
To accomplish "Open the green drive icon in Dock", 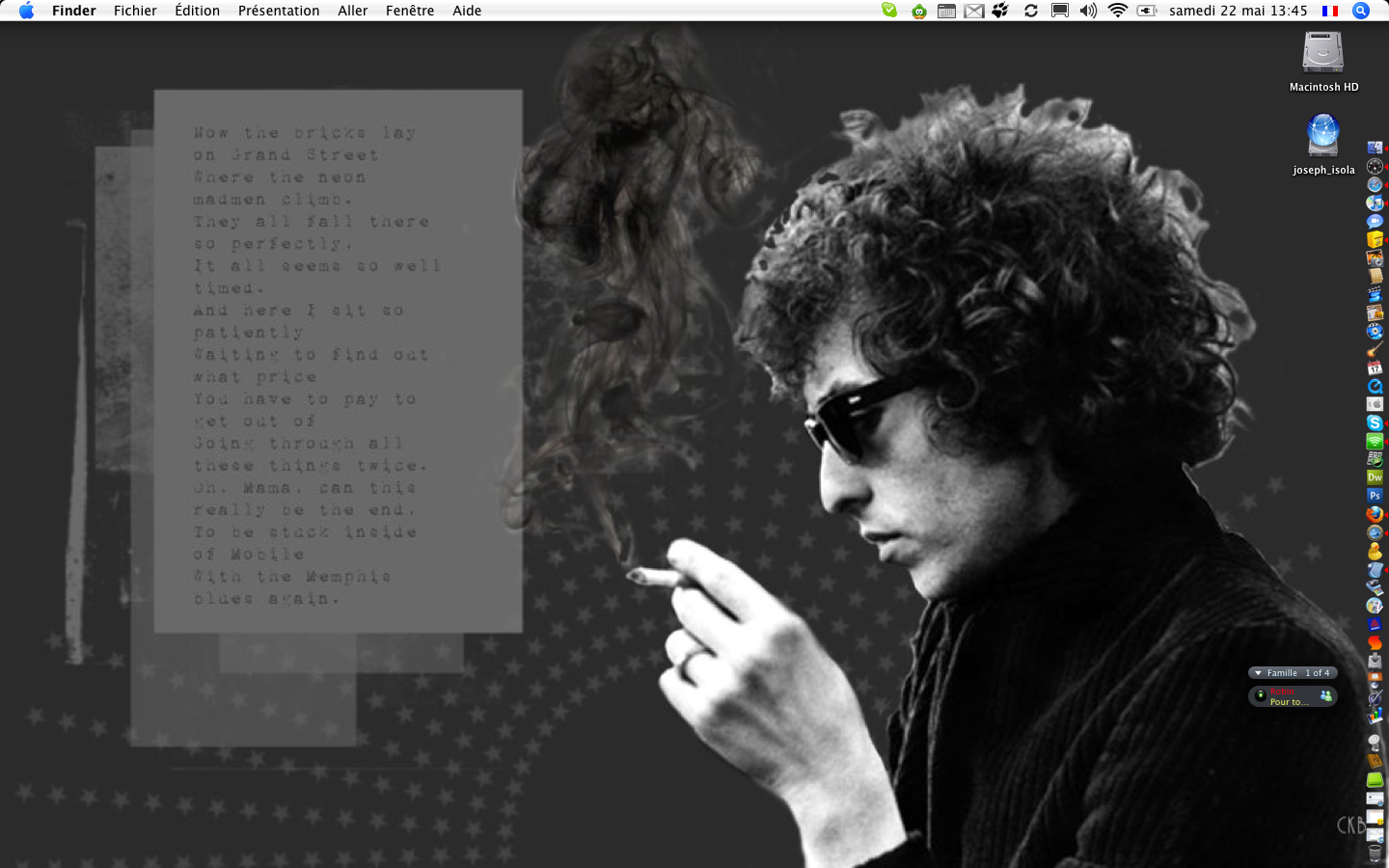I will pos(1375,779).
